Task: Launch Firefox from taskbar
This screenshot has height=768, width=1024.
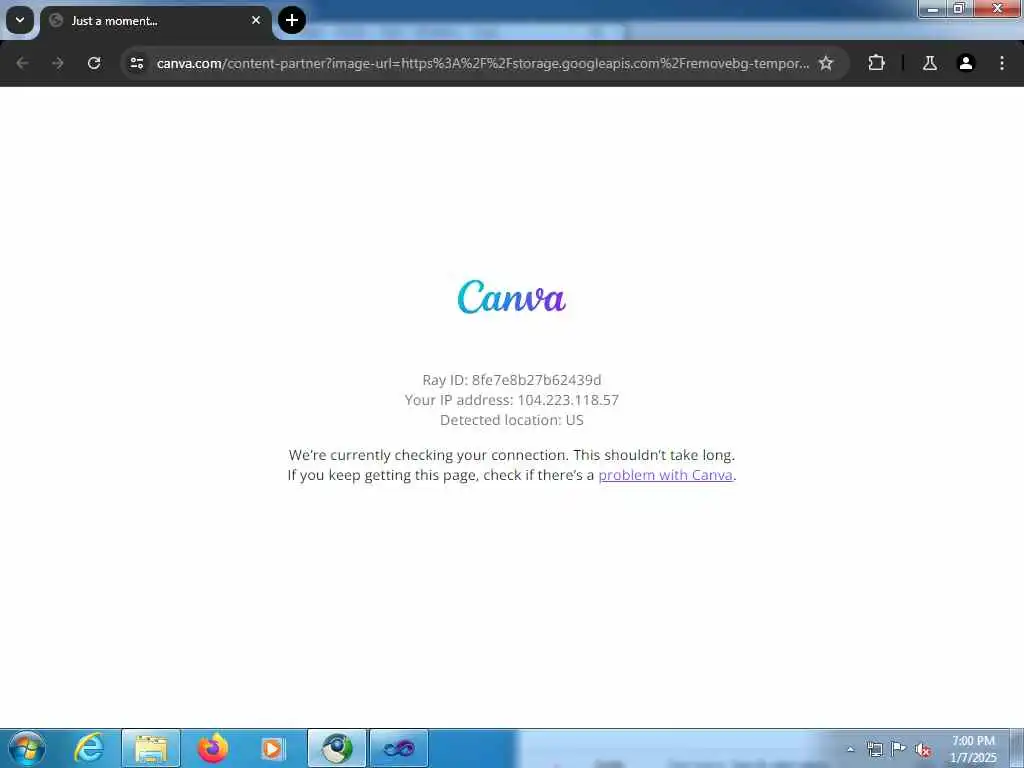Action: click(213, 748)
